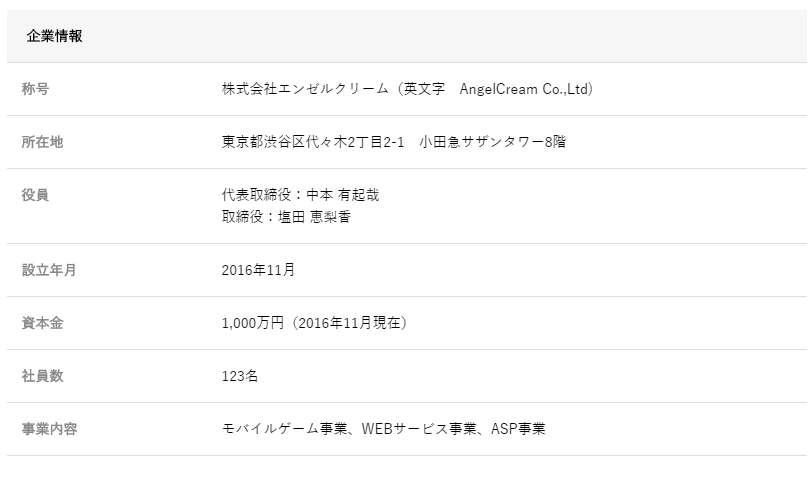Click the 役員 row label
Screen dimensions: 811x494
click(x=35, y=195)
